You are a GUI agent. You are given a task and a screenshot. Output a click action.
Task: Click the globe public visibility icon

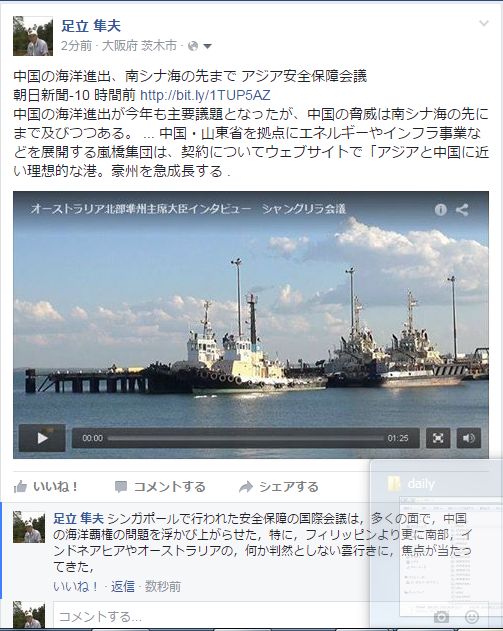point(193,46)
